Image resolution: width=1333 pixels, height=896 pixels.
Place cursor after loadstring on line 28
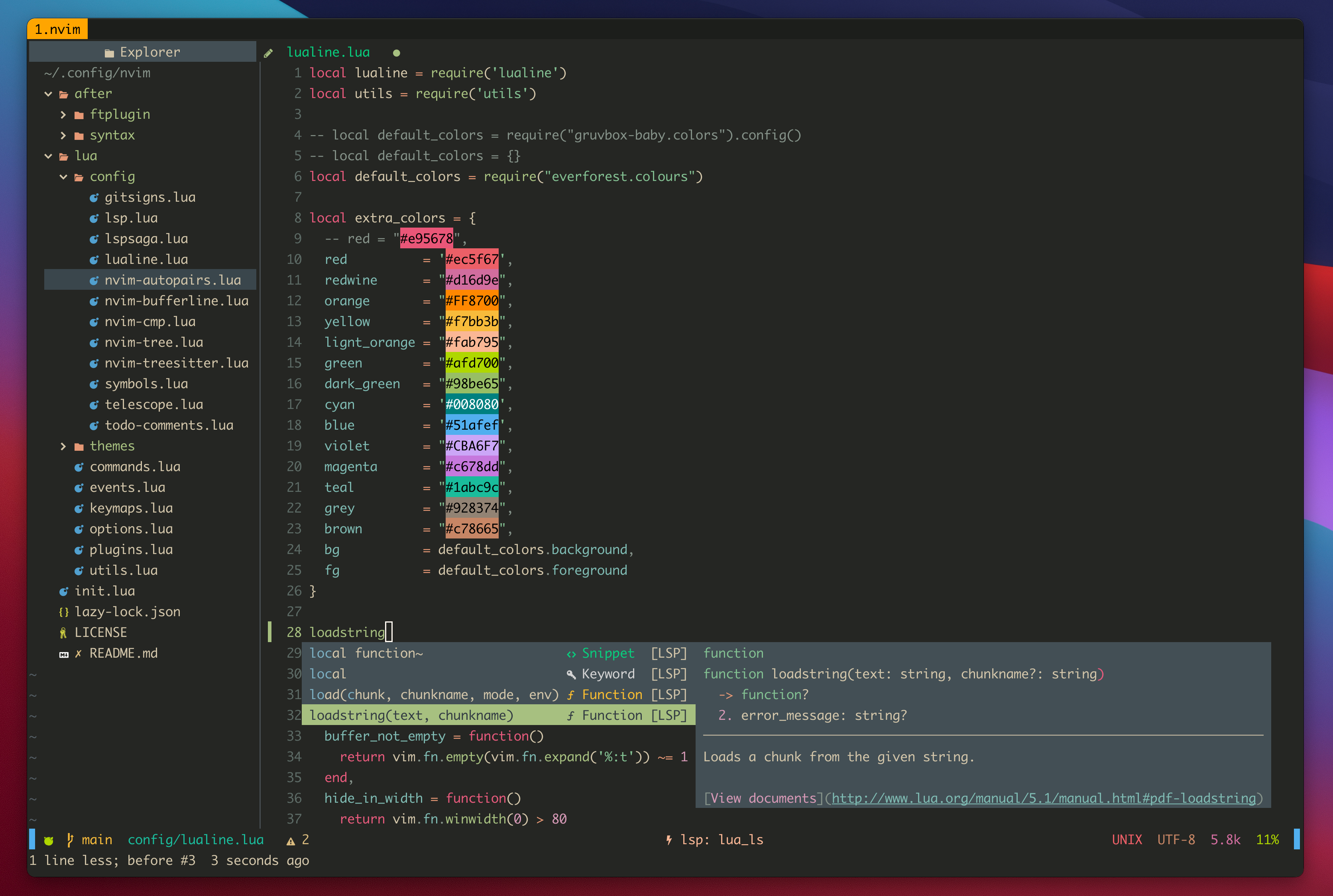(389, 632)
